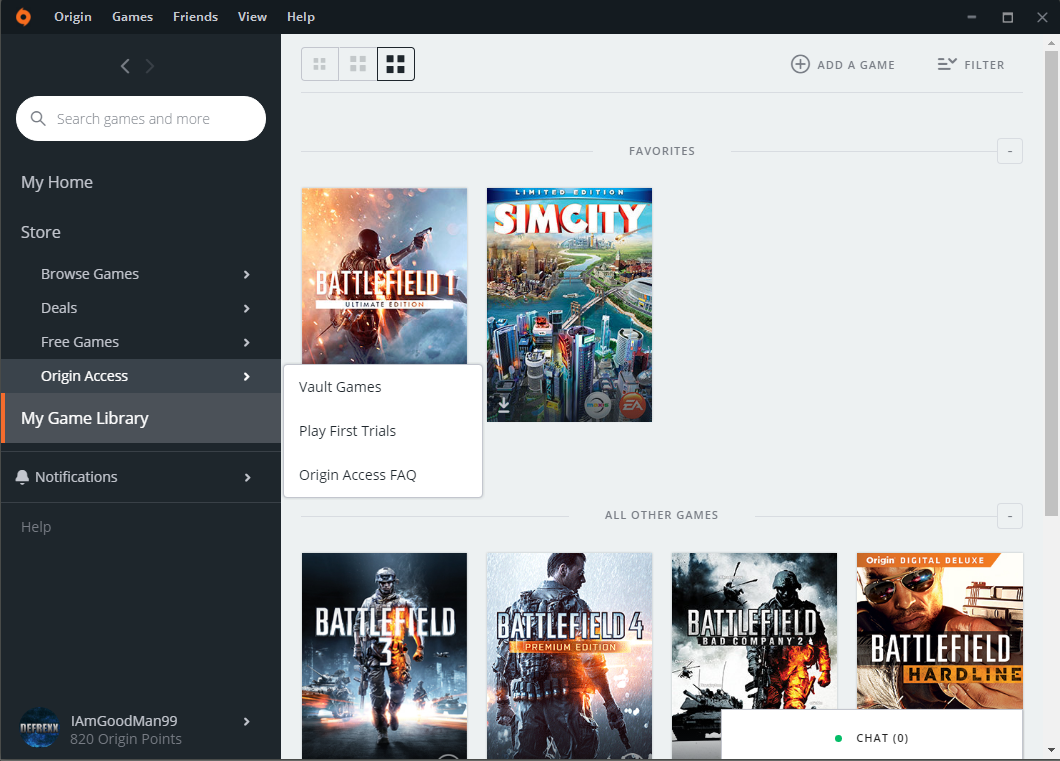Image resolution: width=1060 pixels, height=761 pixels.
Task: Click the search games input field
Action: click(141, 118)
